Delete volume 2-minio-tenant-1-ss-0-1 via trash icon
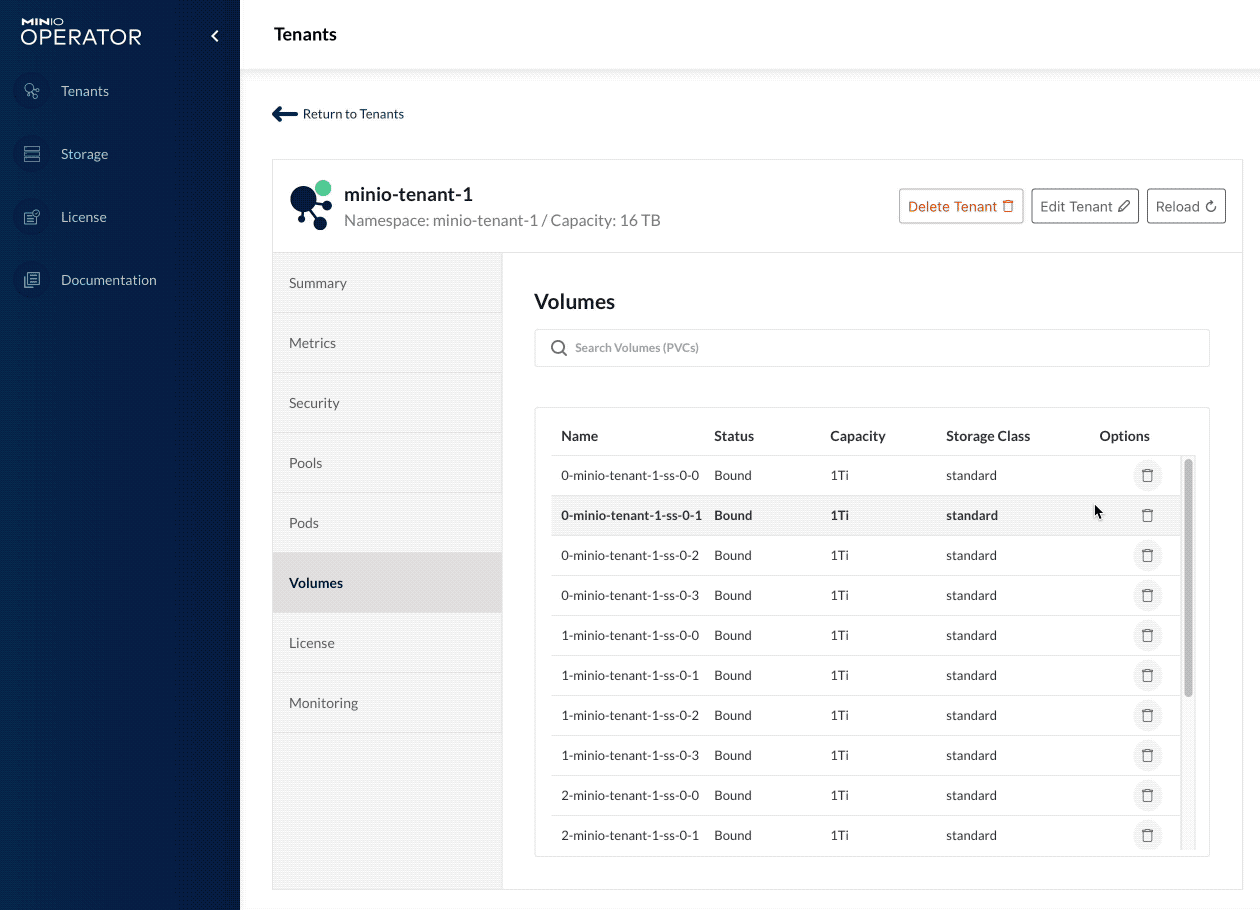Image resolution: width=1260 pixels, height=910 pixels. coord(1147,836)
